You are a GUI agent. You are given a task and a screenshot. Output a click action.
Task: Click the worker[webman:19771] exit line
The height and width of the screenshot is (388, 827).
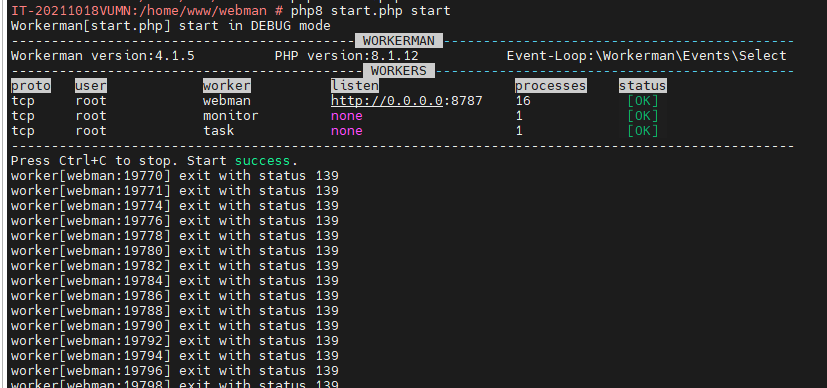(175, 190)
